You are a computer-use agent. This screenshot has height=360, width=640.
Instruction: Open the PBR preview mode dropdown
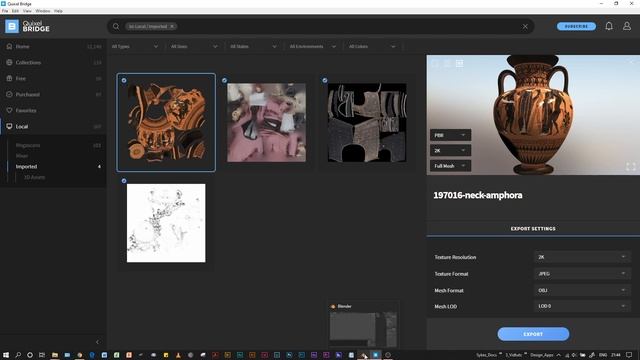coord(450,135)
